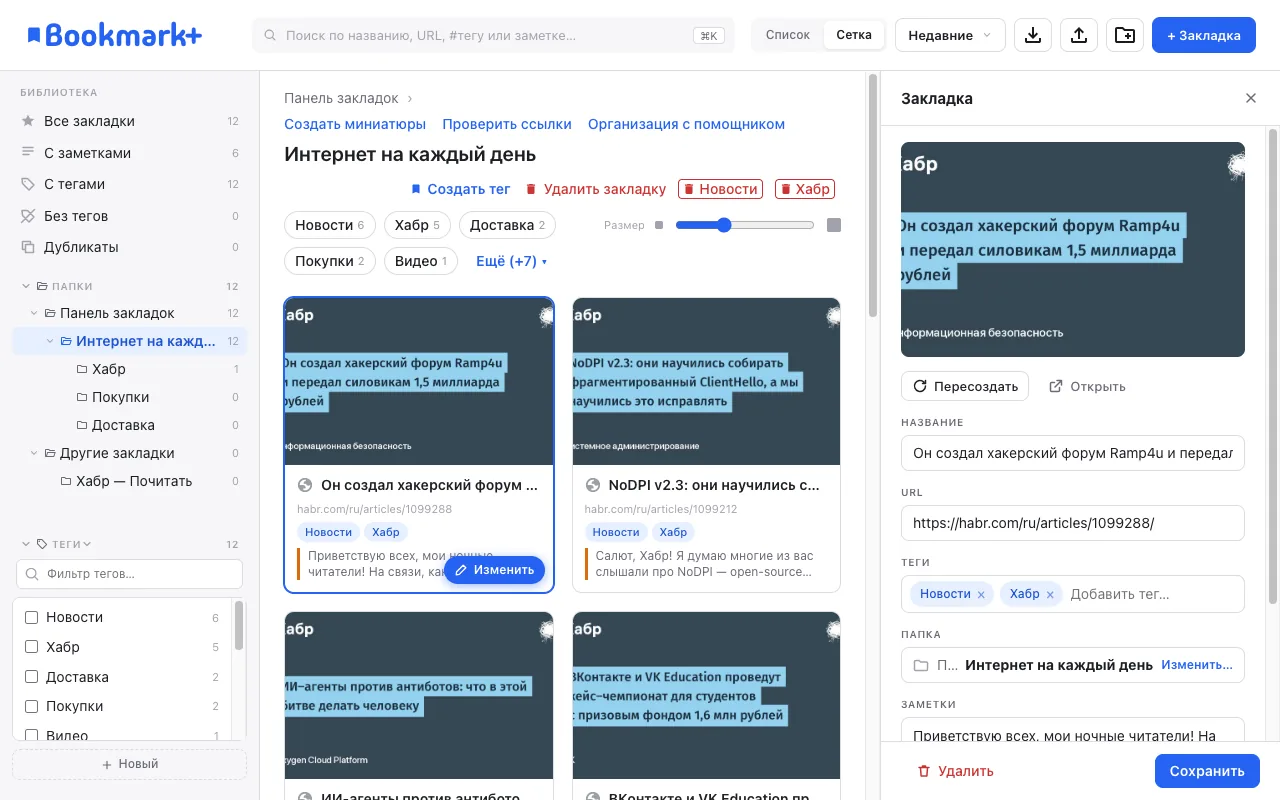
Task: Click the Фильтр тегов input
Action: (129, 574)
